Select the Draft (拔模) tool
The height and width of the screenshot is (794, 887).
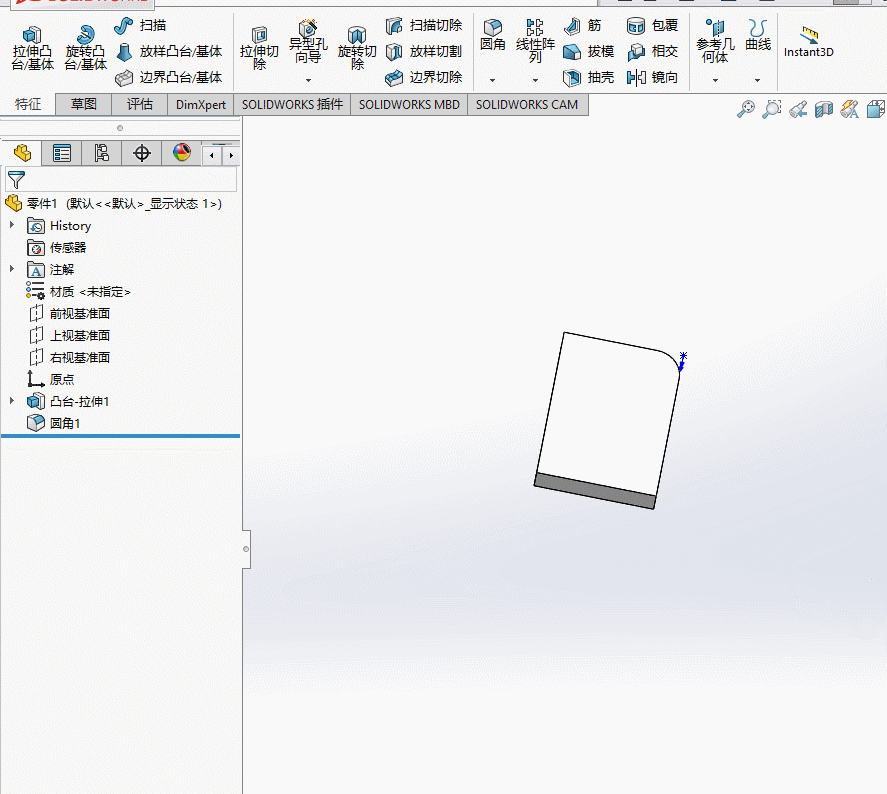point(589,51)
